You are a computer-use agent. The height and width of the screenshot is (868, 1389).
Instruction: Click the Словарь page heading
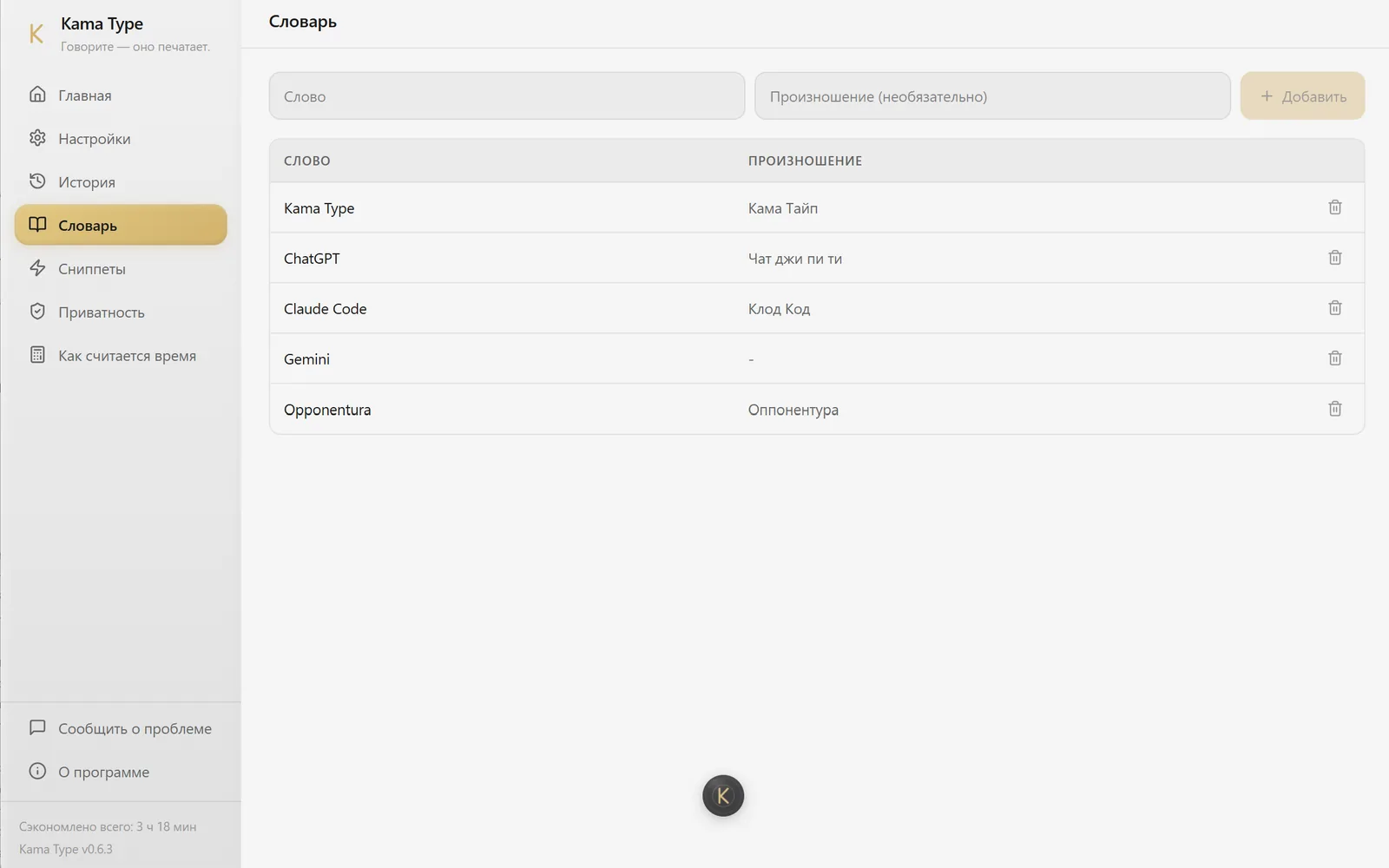[x=302, y=22]
